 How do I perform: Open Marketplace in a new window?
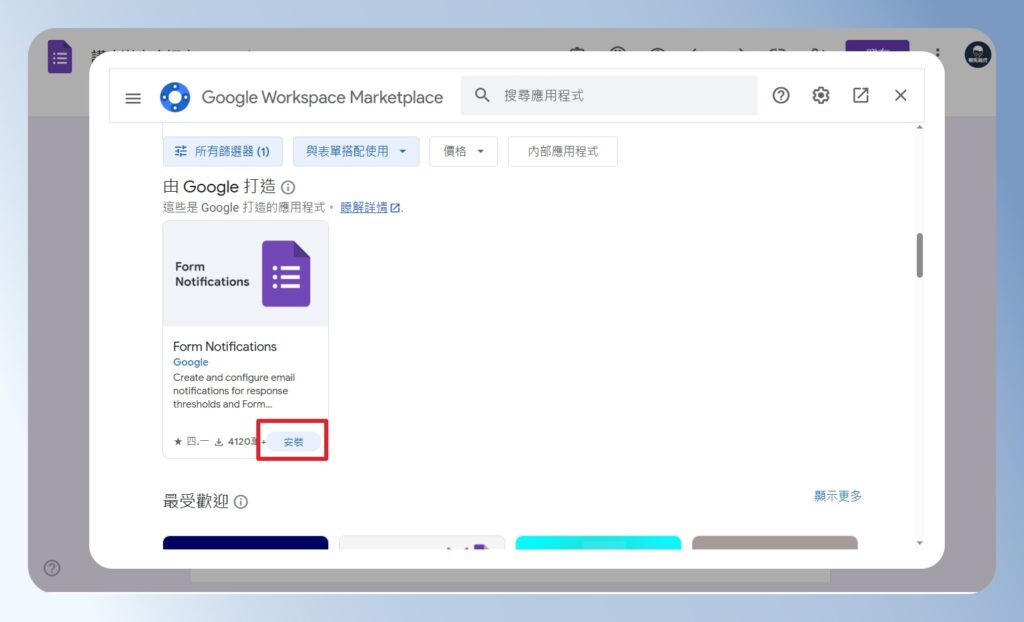pyautogui.click(x=861, y=95)
